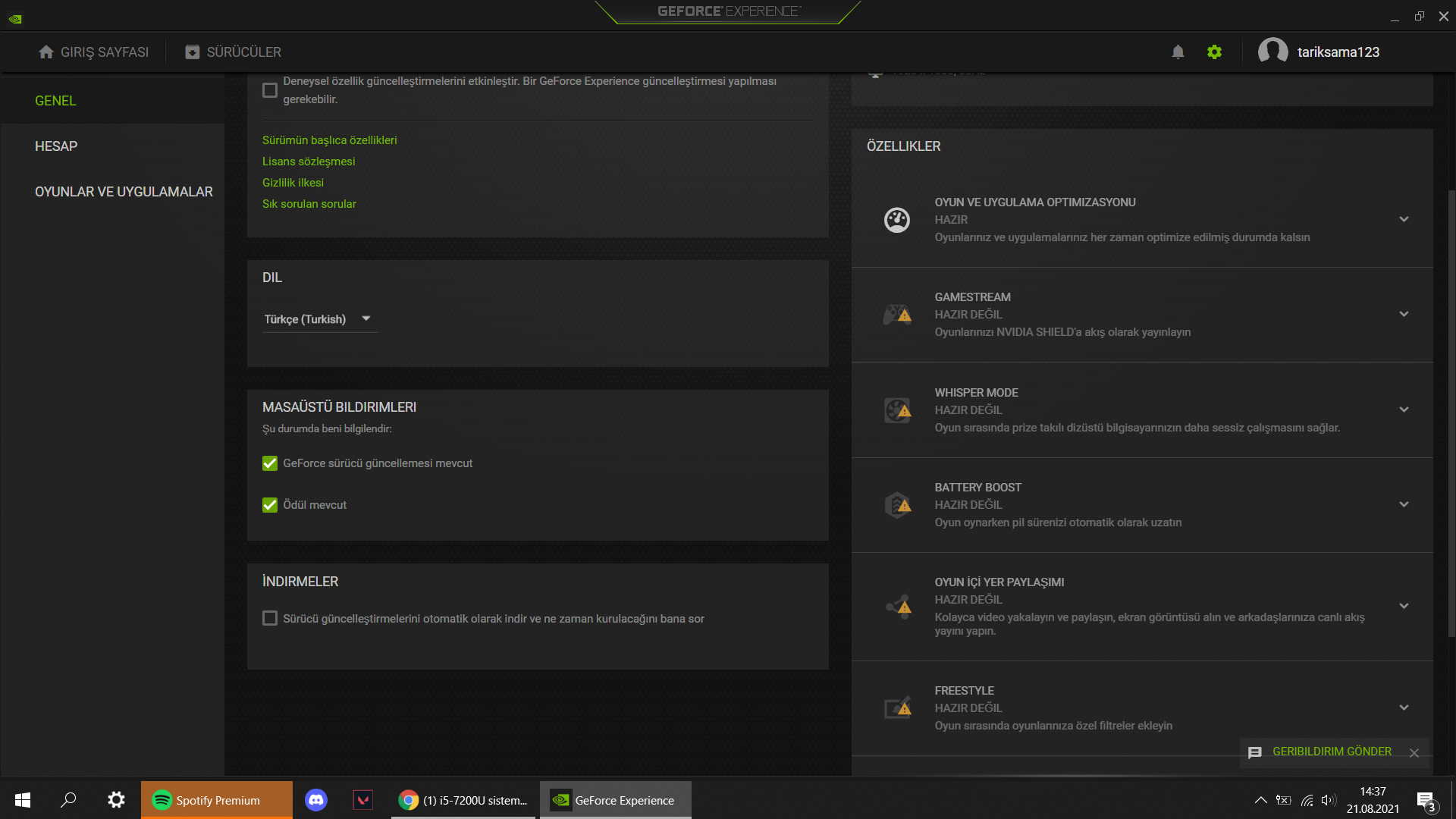Expand the Battery Boost details chevron
The image size is (1456, 819).
pyautogui.click(x=1404, y=504)
